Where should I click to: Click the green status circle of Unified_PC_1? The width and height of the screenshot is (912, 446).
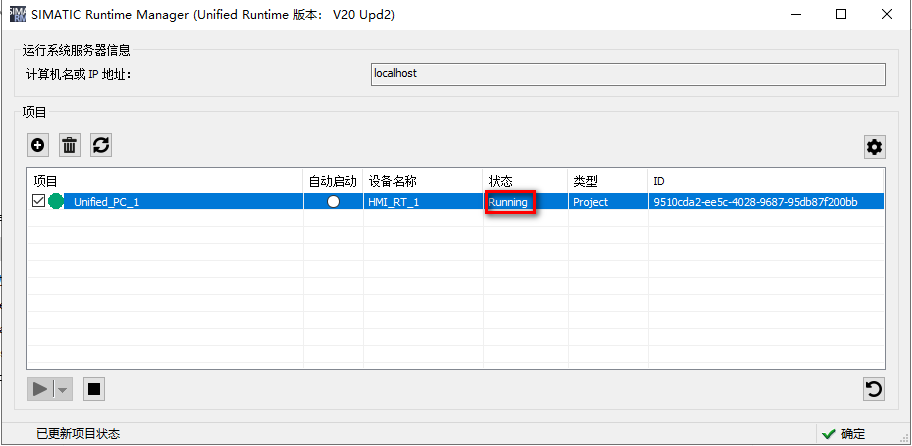click(56, 202)
